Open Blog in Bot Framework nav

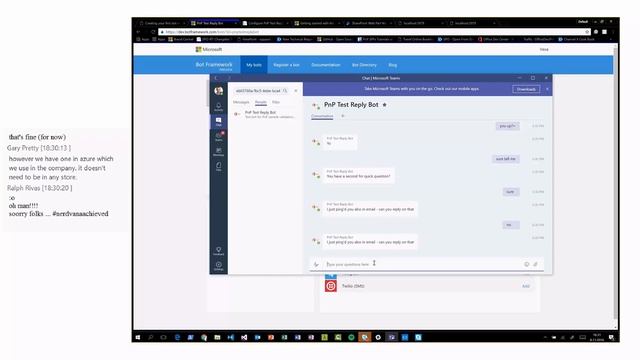393,65
